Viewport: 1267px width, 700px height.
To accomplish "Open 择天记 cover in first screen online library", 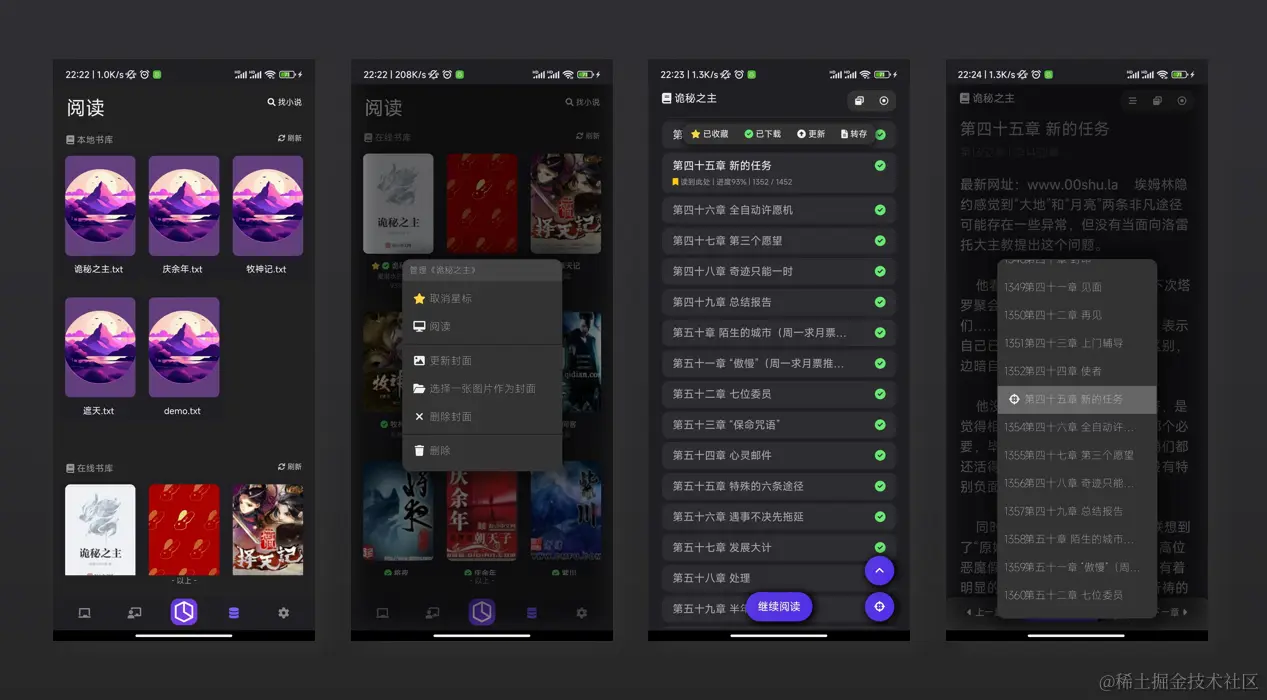I will [267, 529].
